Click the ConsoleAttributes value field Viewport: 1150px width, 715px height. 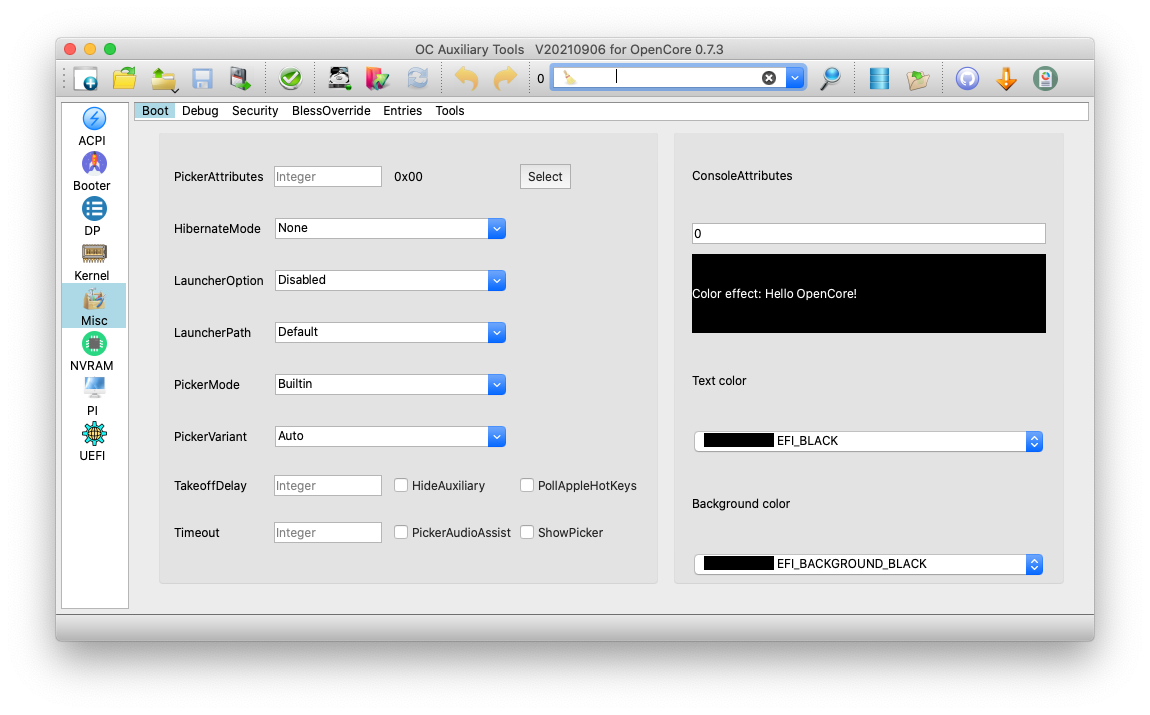click(x=868, y=233)
